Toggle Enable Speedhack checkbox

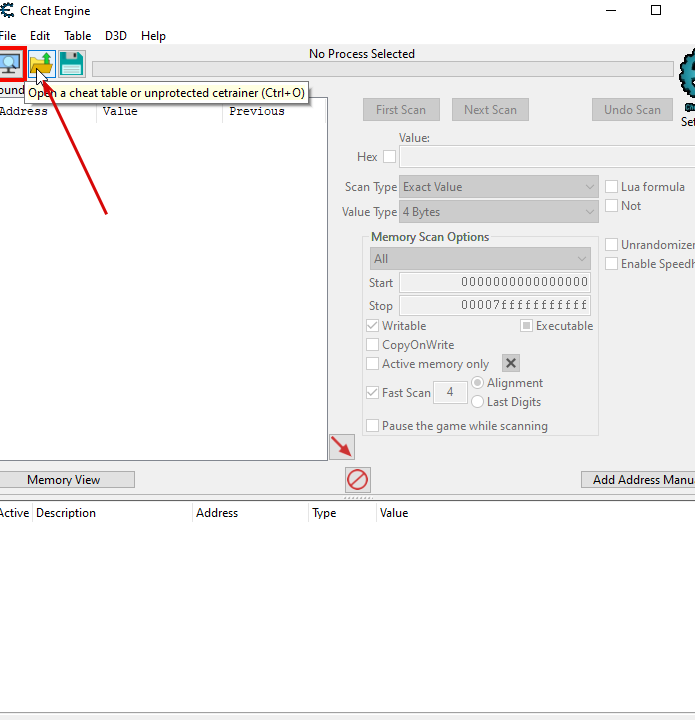[x=611, y=264]
